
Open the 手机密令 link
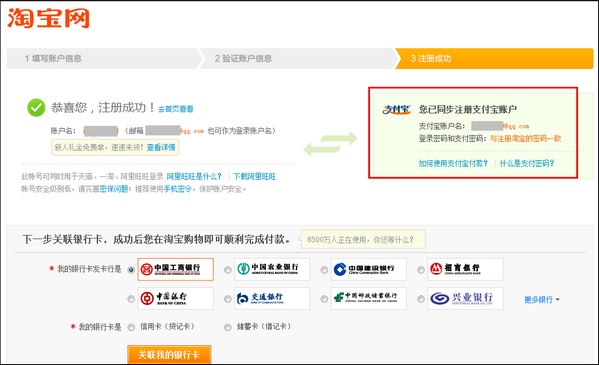[178, 189]
